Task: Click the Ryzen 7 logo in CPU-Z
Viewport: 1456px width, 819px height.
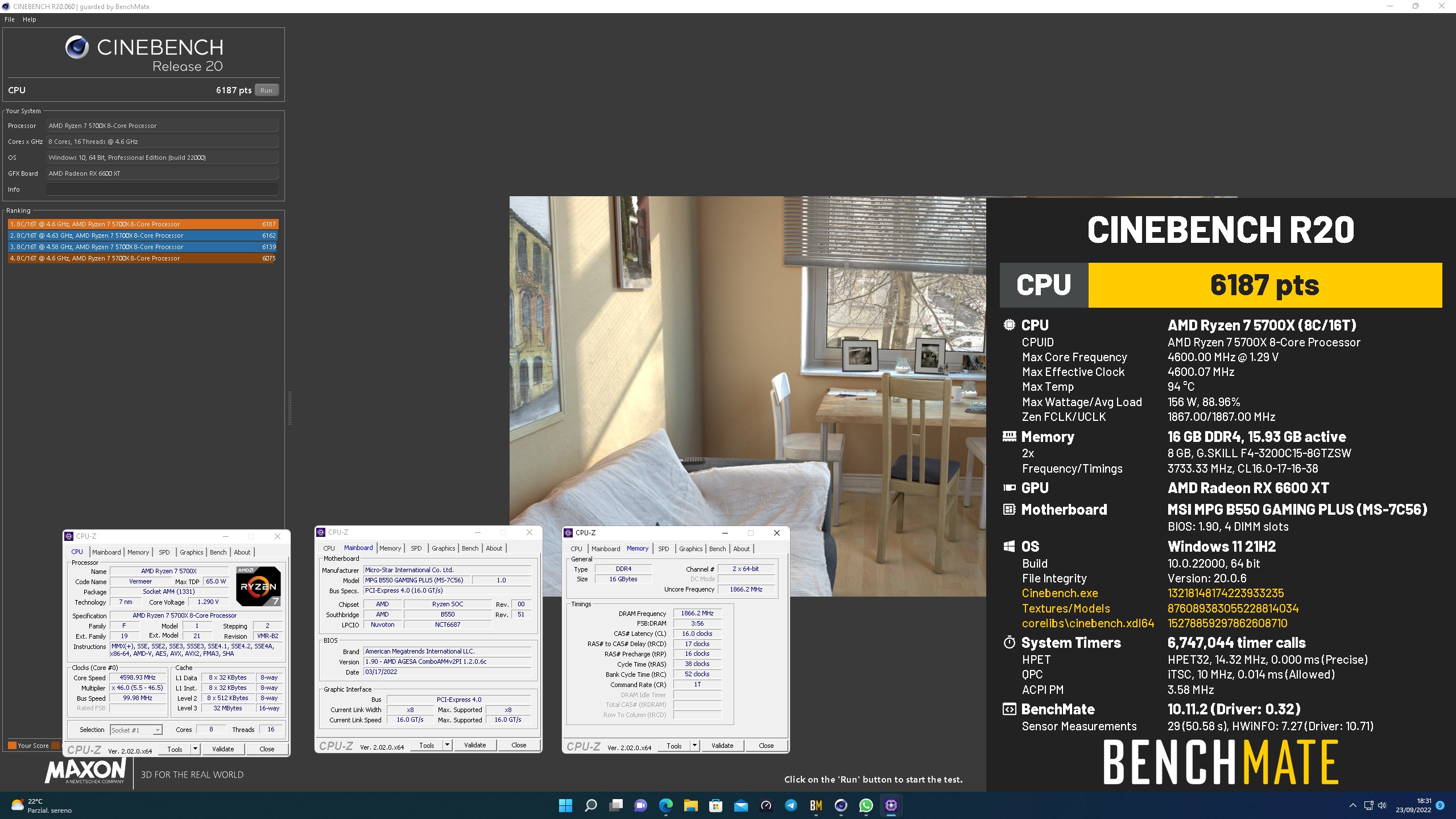Action: [258, 586]
